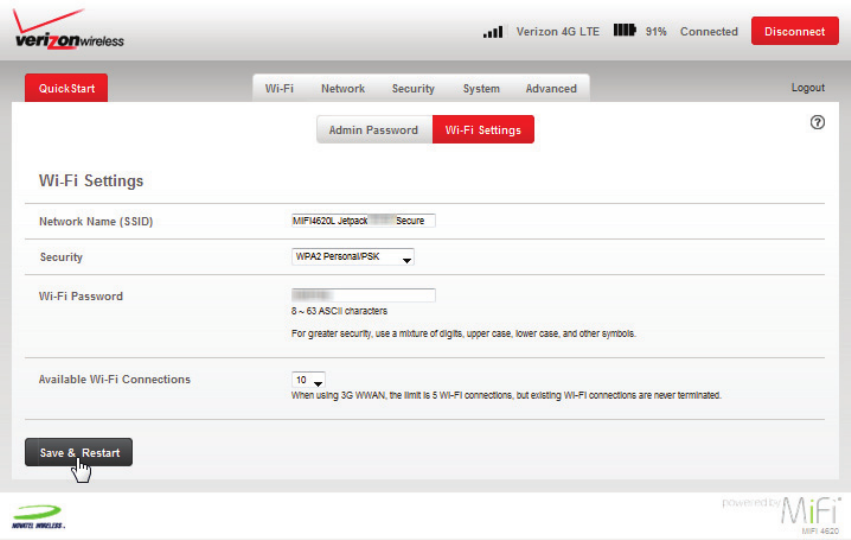Click the Wi-Fi Settings page heading

pyautogui.click(x=91, y=181)
